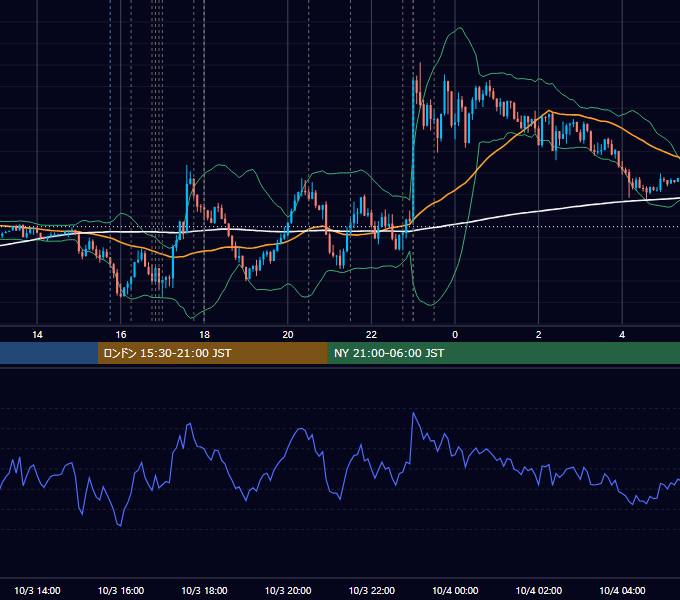Click the 22 hour axis label

click(x=371, y=335)
